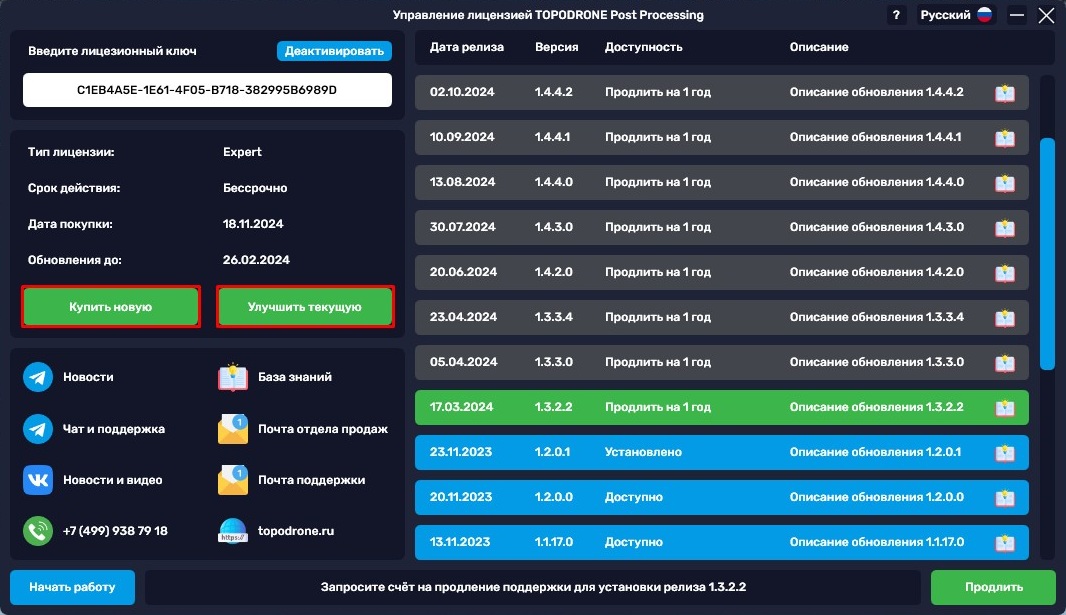Select the highlighted 1.3.2.2 release date 17.03.2024
Image resolution: width=1066 pixels, height=615 pixels.
tap(461, 407)
